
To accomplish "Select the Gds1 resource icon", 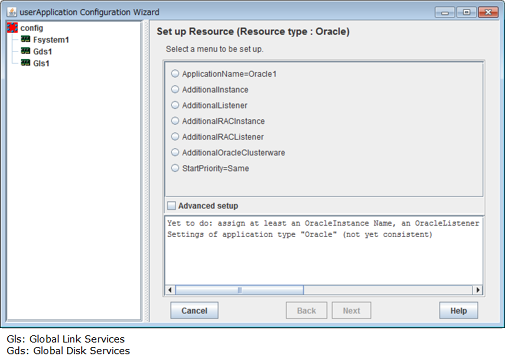I will 25,51.
